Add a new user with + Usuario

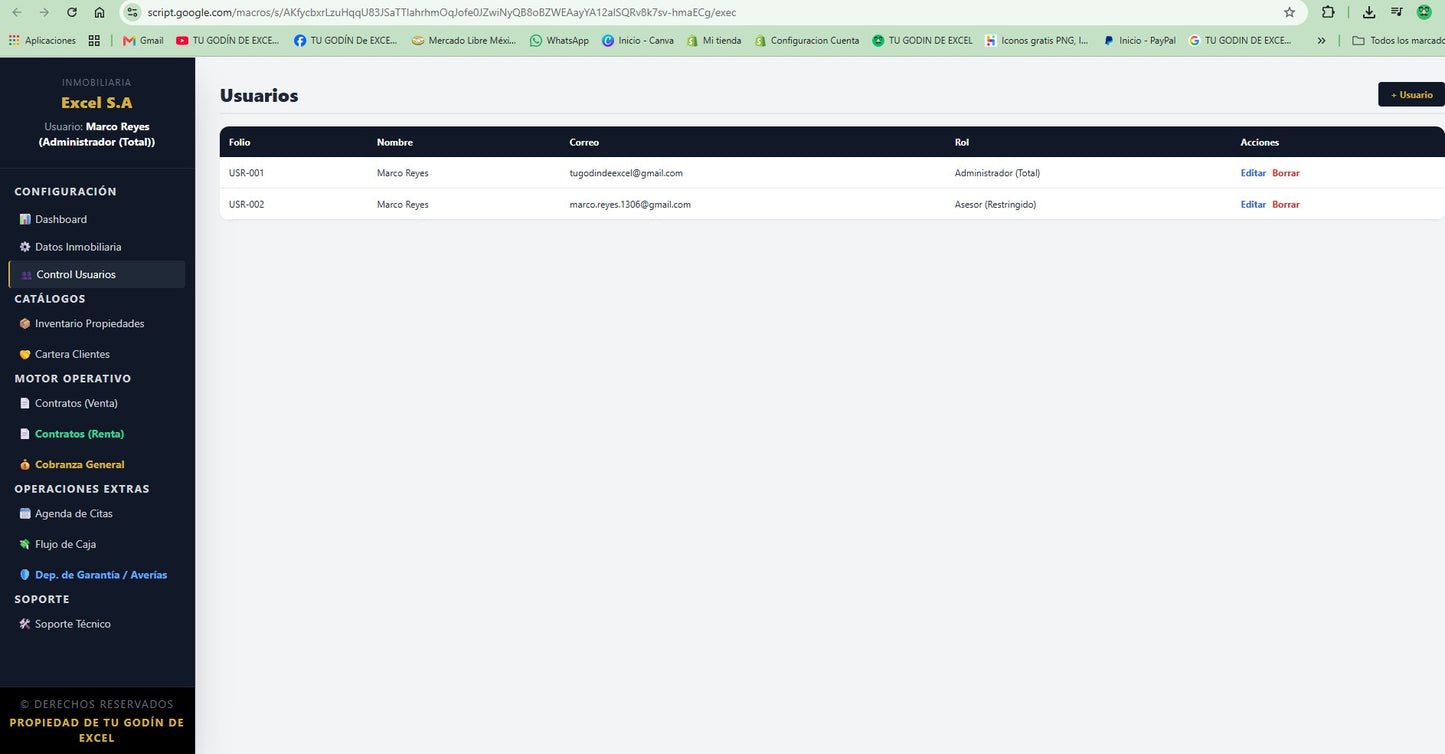(x=1411, y=94)
